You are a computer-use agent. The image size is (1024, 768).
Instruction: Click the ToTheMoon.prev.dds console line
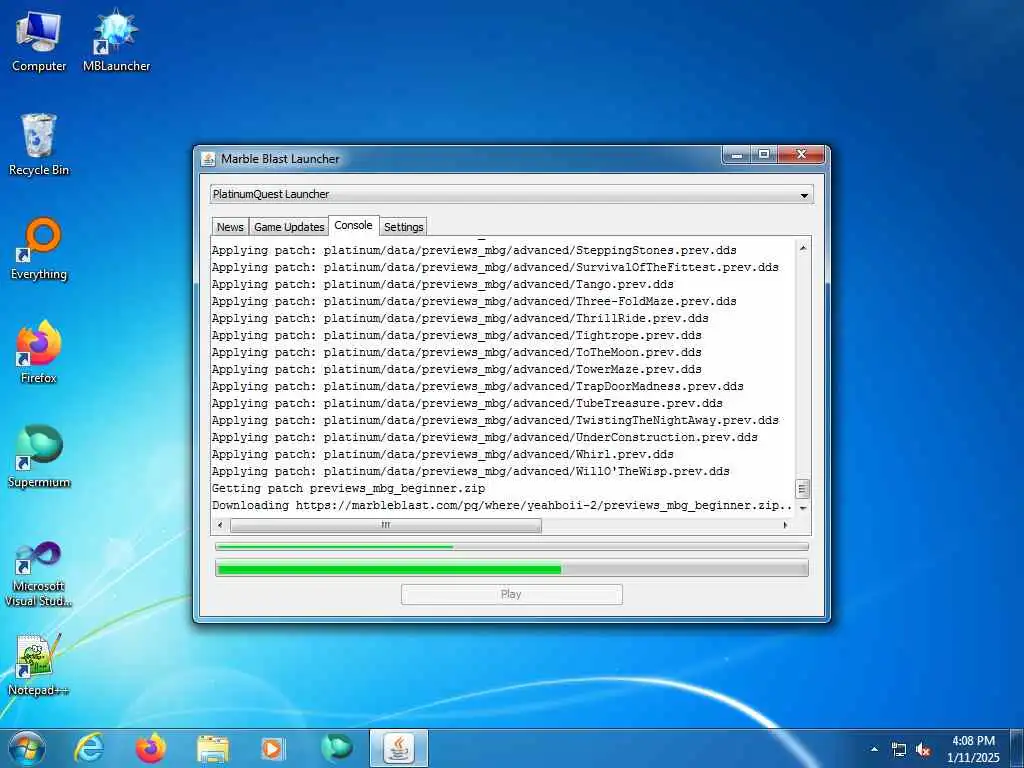coord(456,352)
